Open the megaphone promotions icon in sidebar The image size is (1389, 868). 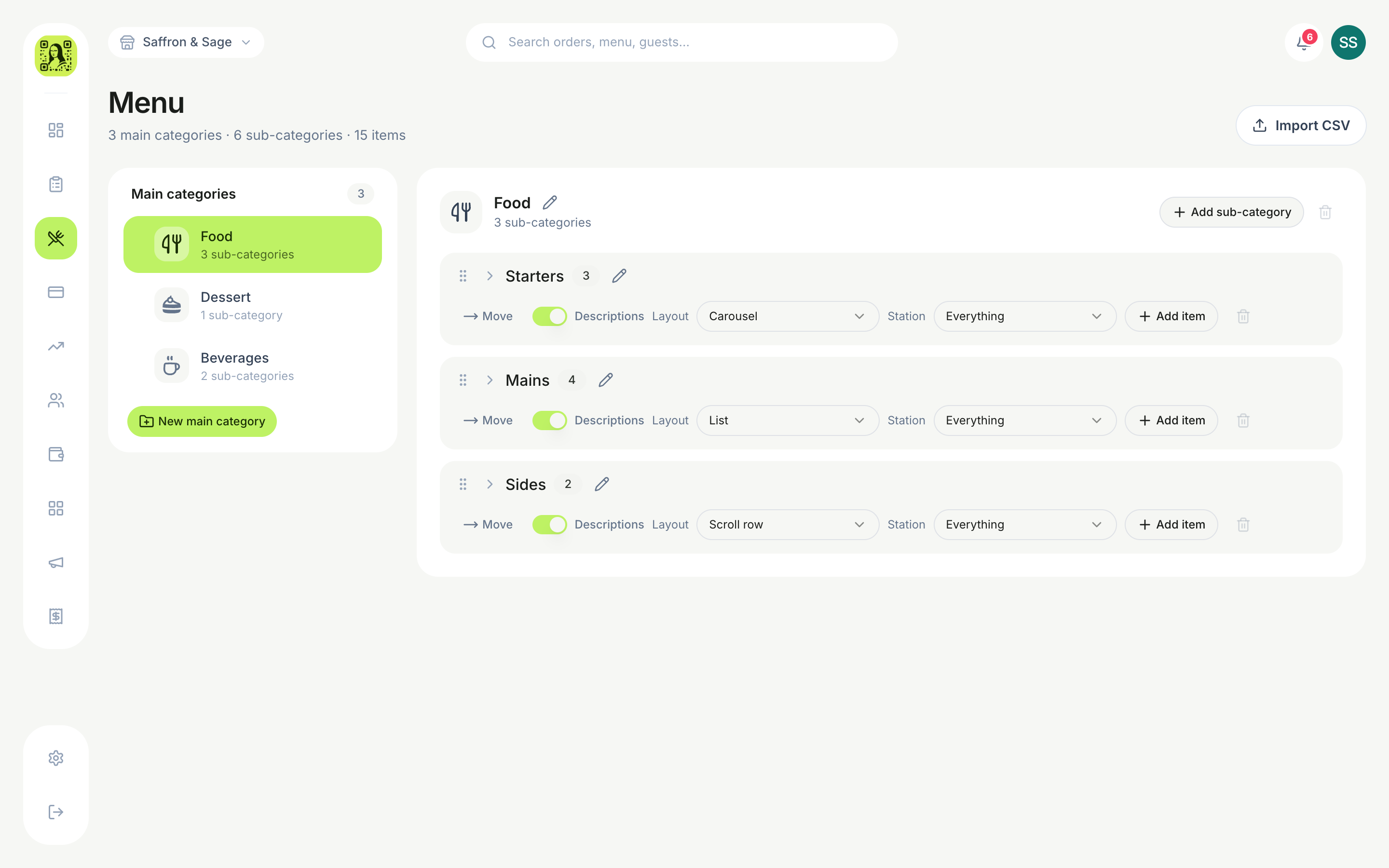click(55, 562)
